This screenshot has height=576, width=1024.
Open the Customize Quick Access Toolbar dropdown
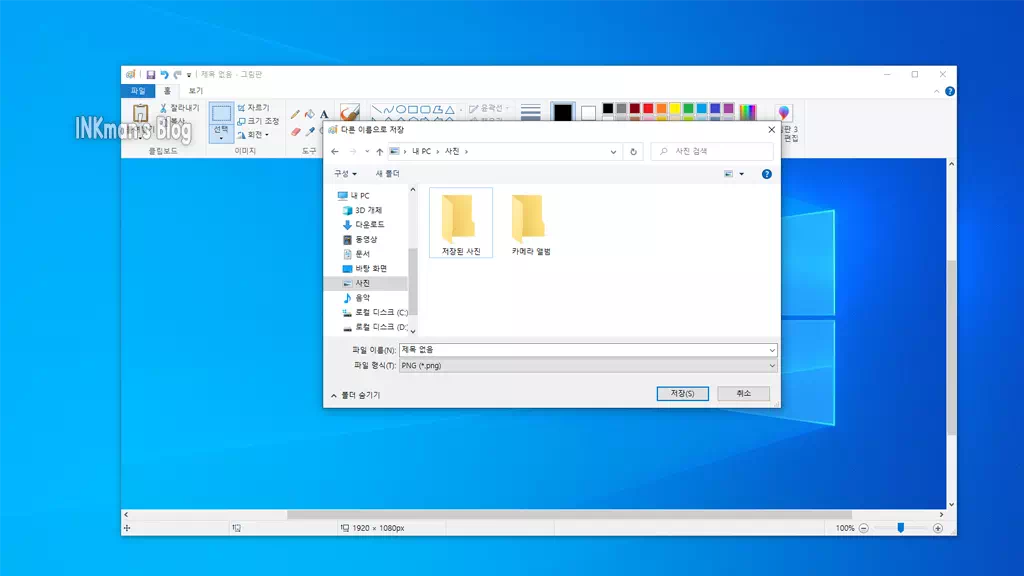pyautogui.click(x=189, y=75)
